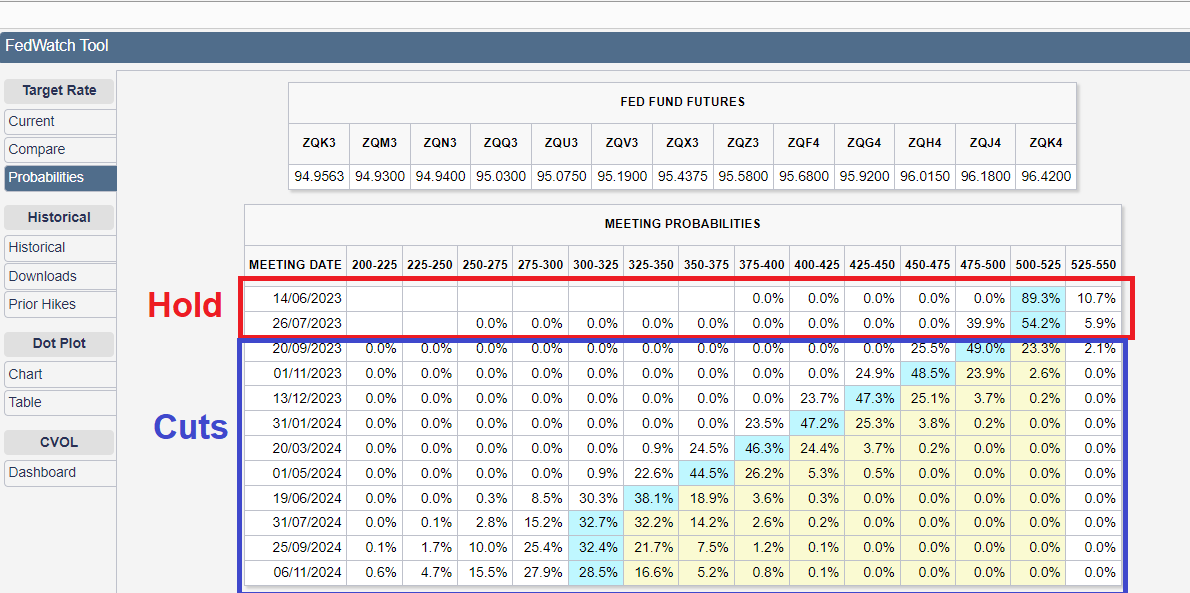Screen dimensions: 1190x593
Task: Click the ZQK4 futures column header
Action: pos(1047,143)
